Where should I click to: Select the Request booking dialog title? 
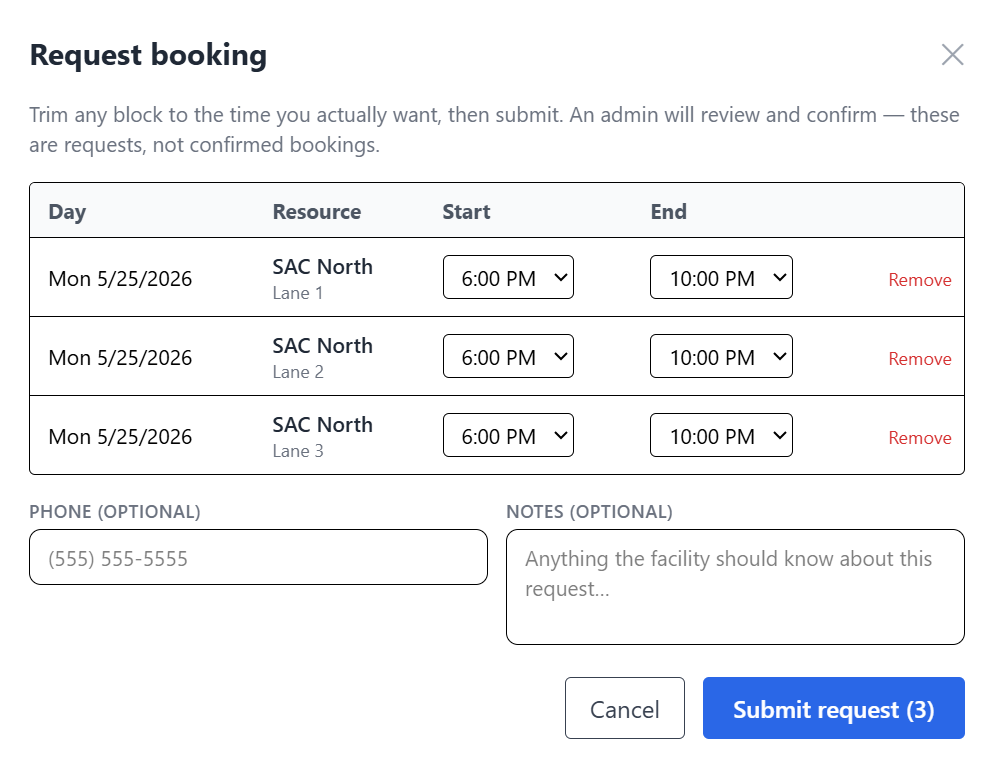click(x=149, y=55)
